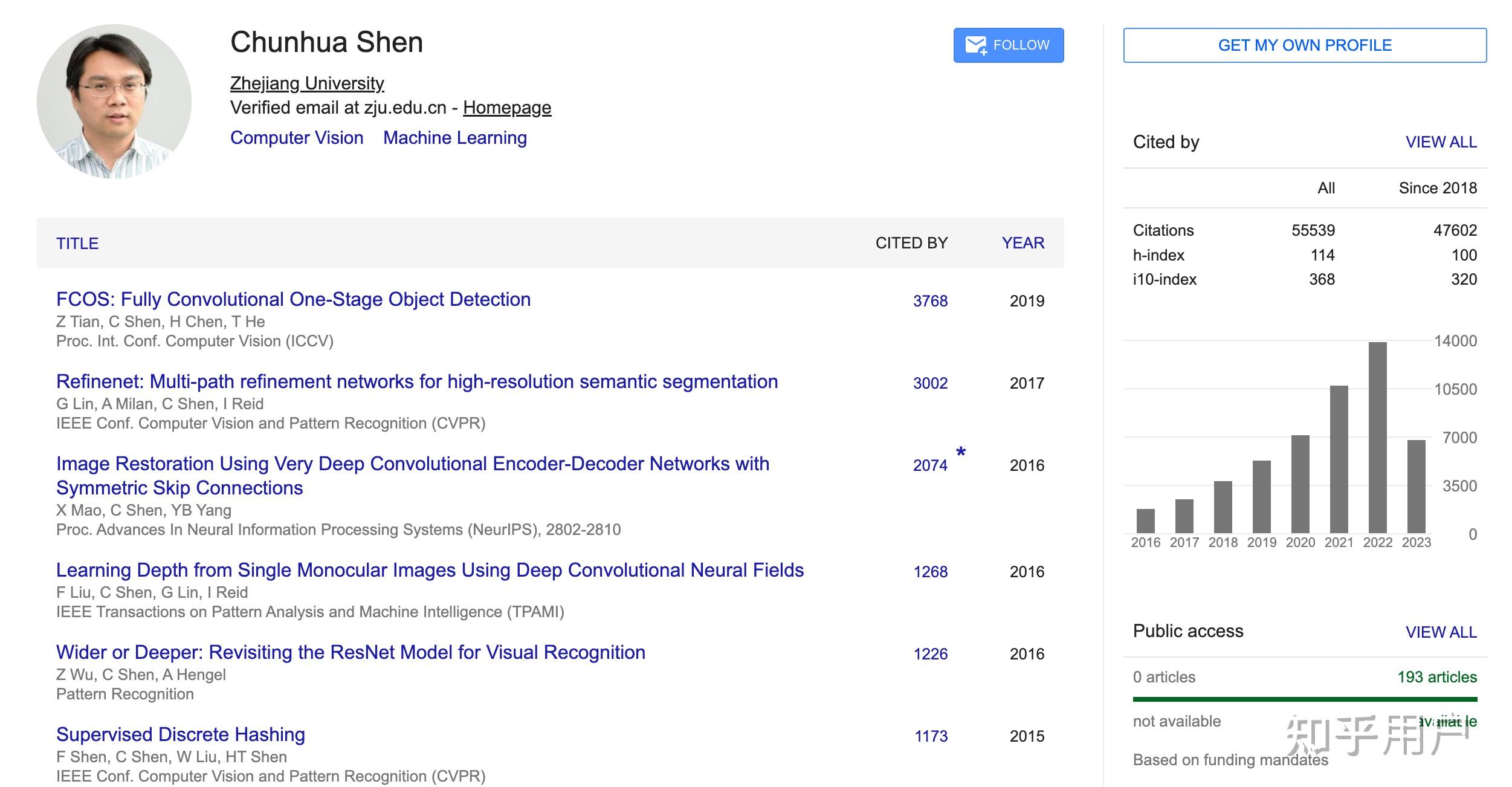1512x787 pixels.
Task: Open the Refinenet semantic segmentation paper
Action: [x=417, y=381]
